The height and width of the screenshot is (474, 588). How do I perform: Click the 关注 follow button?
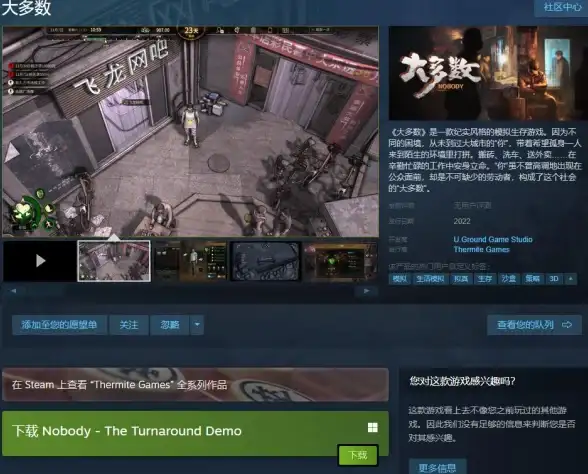coord(129,325)
